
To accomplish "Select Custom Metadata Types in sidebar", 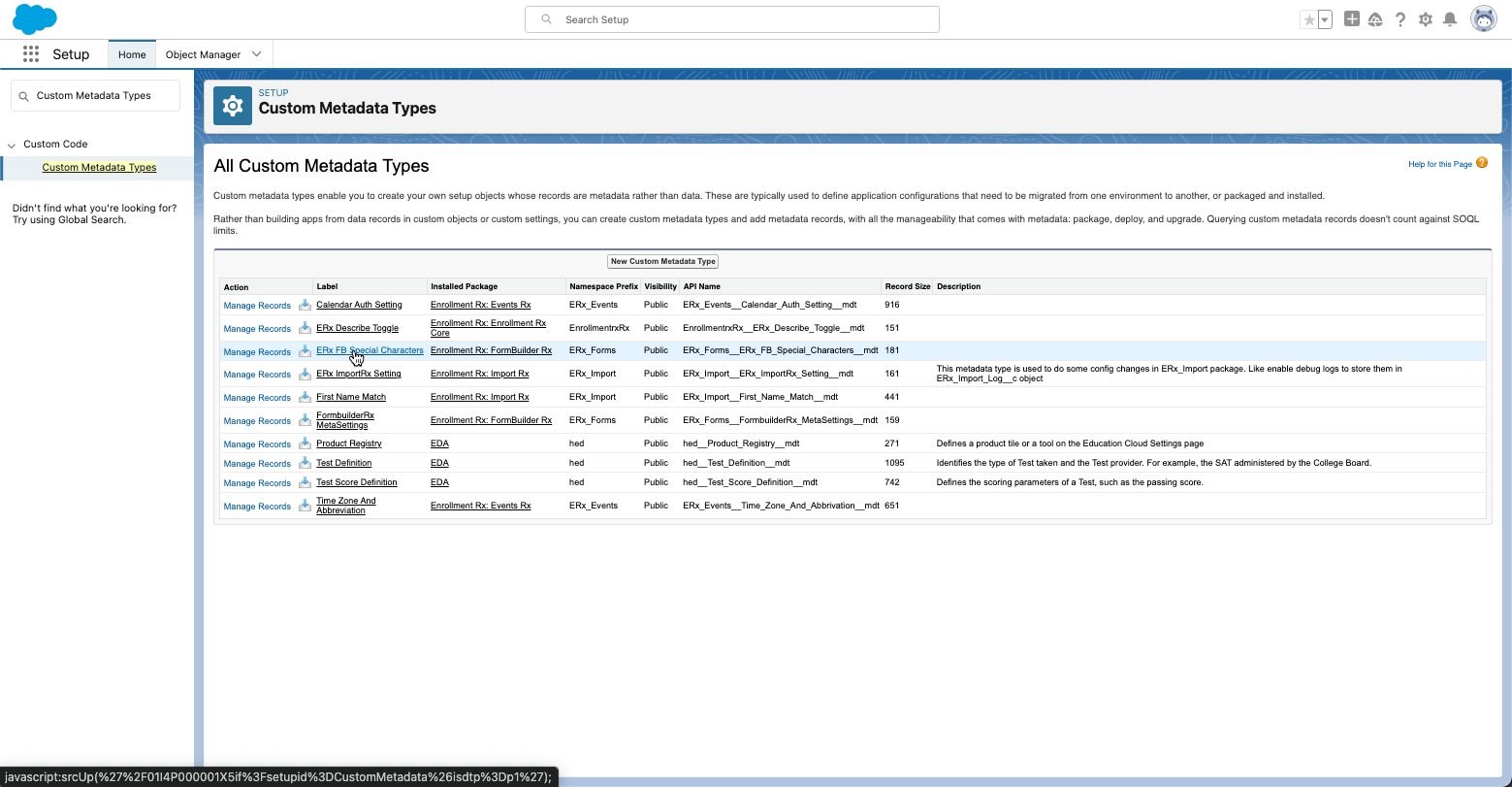I will click(99, 167).
